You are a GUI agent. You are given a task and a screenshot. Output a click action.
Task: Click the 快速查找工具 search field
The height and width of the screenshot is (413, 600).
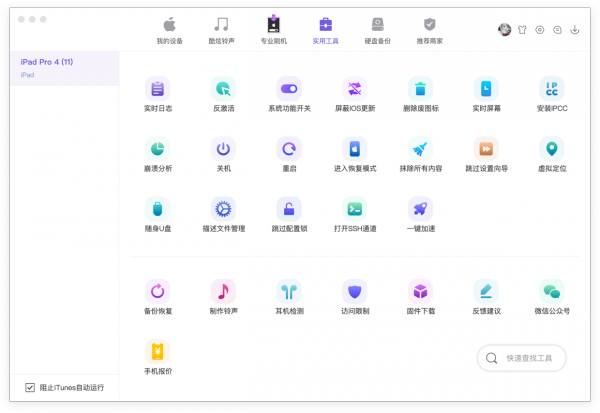click(x=522, y=358)
